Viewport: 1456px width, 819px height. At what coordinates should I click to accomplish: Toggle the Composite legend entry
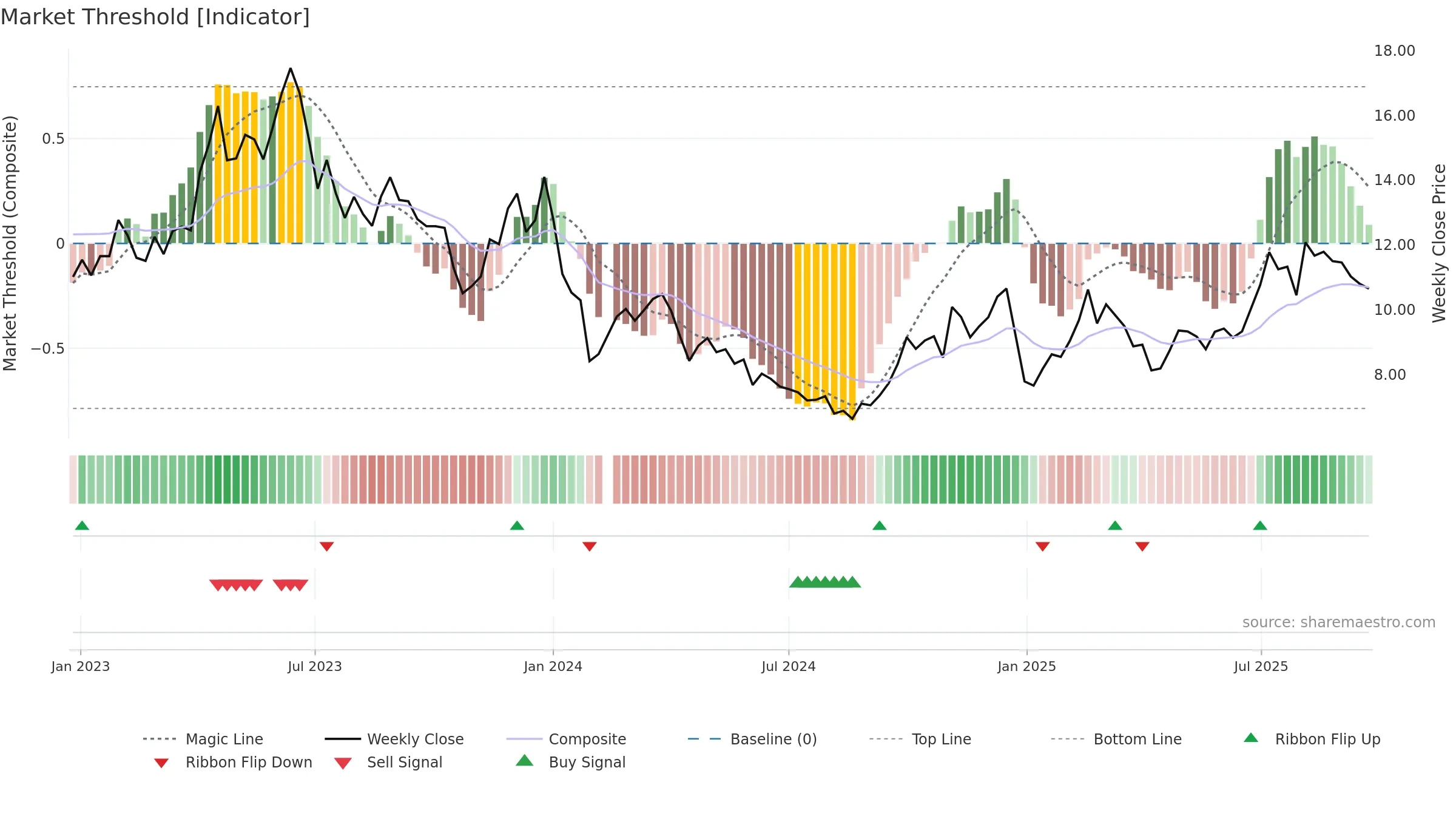pyautogui.click(x=566, y=739)
